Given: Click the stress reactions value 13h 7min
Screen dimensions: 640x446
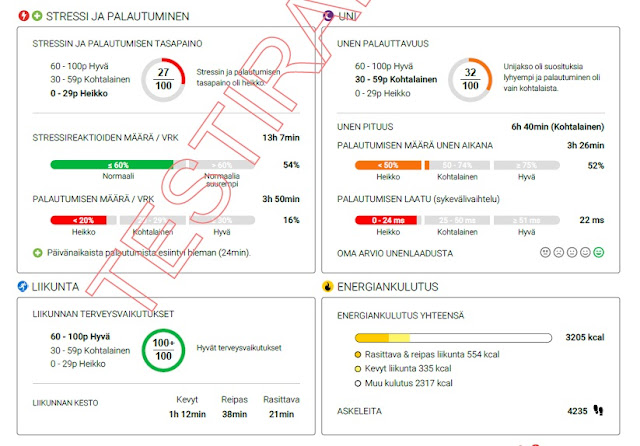Looking at the screenshot, I should coord(281,138).
